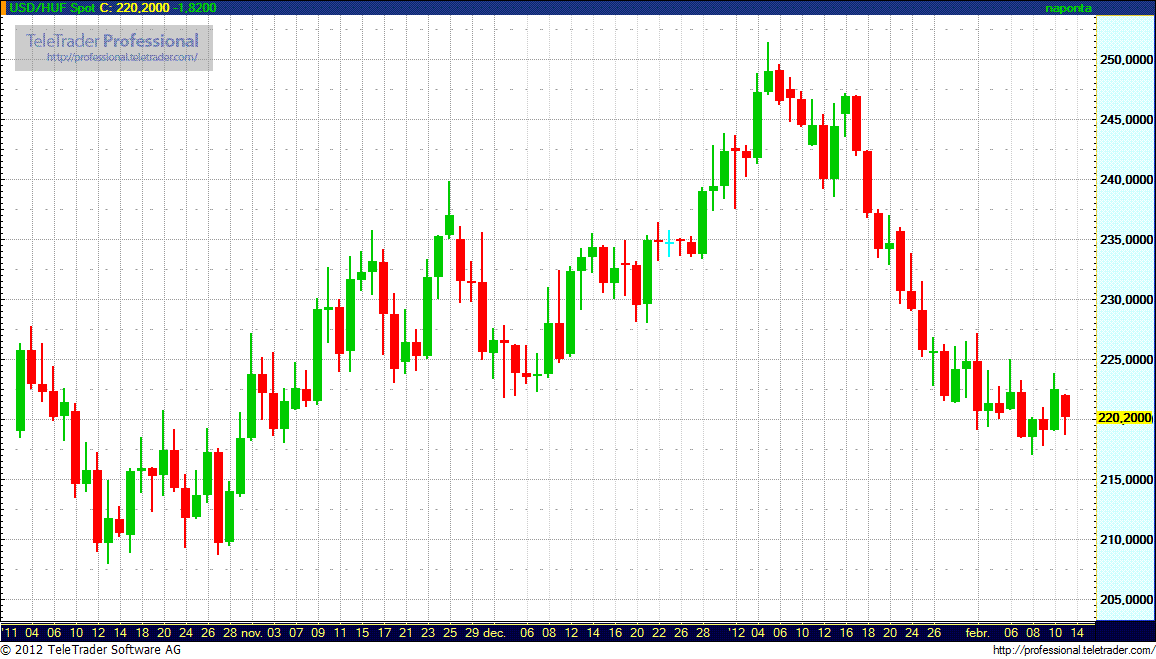This screenshot has height=659, width=1156.
Task: Select the cyan-colored doji candle
Action: [x=669, y=243]
